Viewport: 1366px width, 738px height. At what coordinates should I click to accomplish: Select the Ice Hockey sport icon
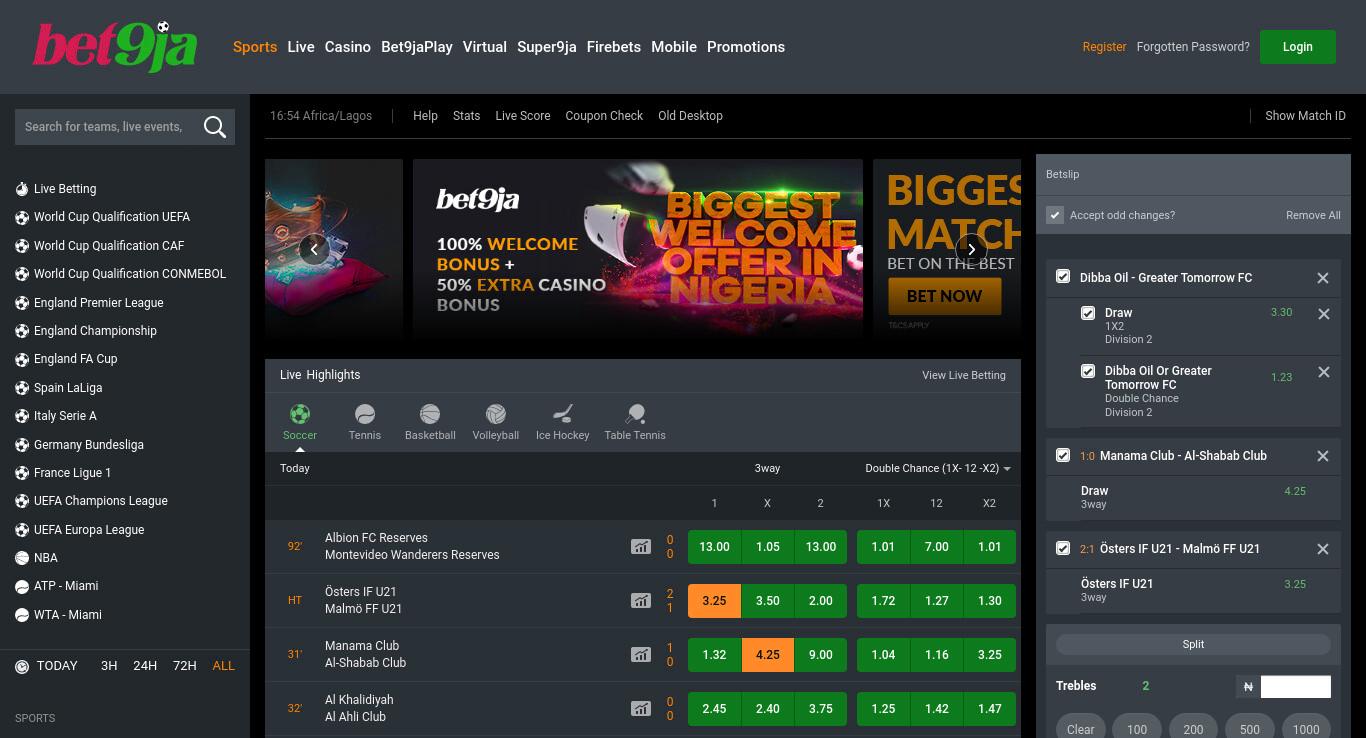coord(563,414)
